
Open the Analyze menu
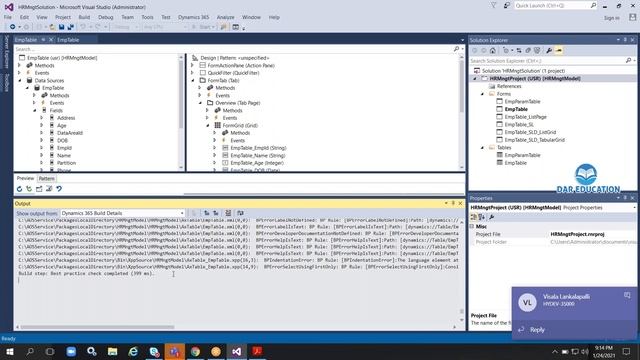[x=225, y=17]
